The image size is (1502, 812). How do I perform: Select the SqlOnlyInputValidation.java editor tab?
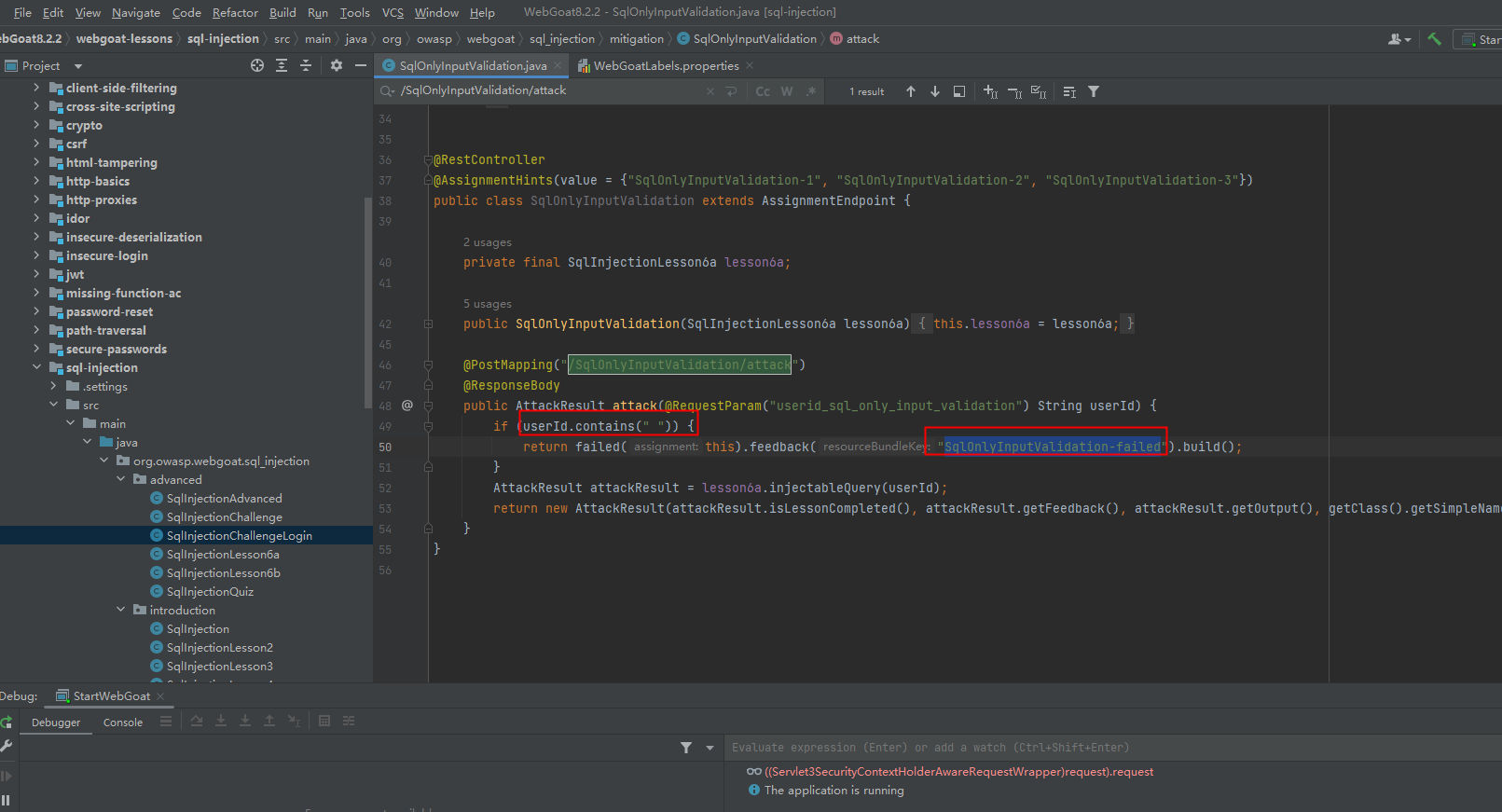(473, 65)
